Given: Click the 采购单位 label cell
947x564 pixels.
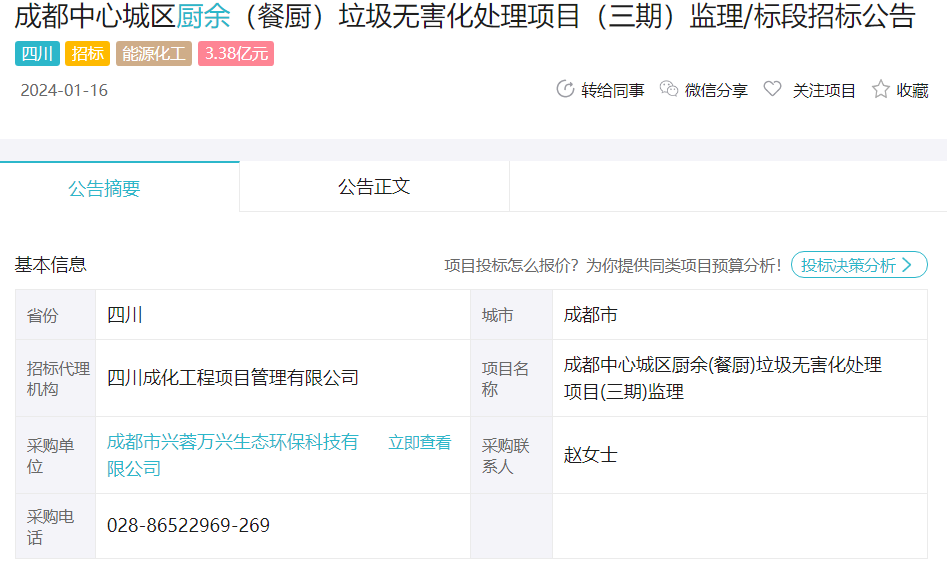Looking at the screenshot, I should coord(56,455).
